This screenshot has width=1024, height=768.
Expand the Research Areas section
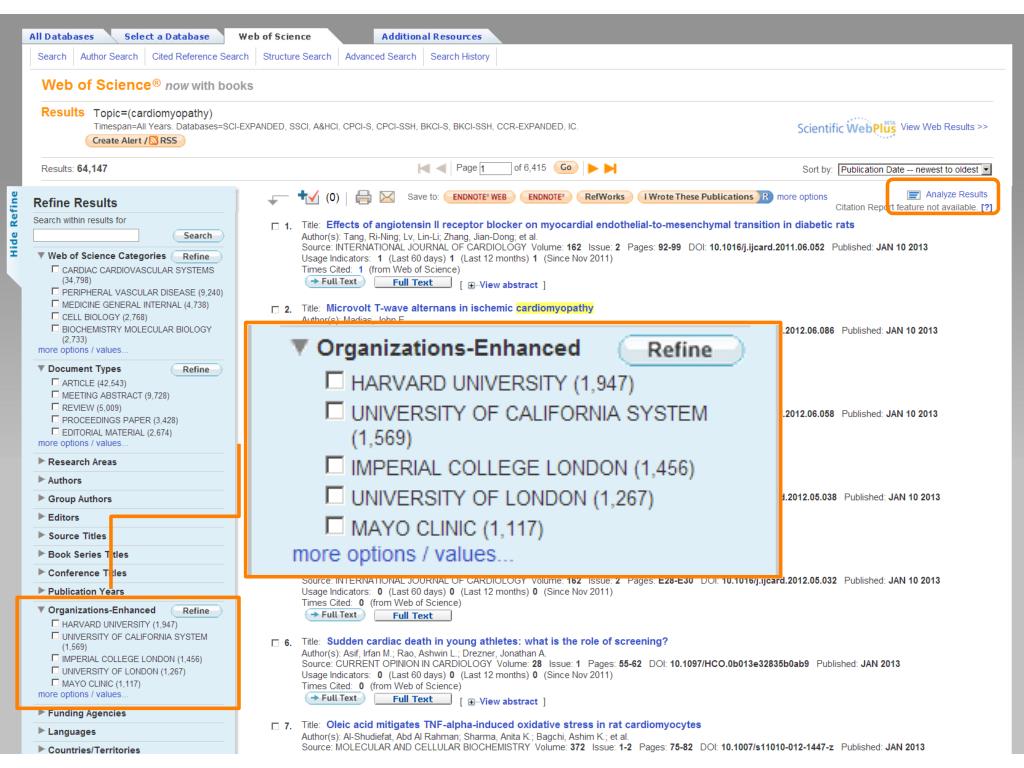41,461
